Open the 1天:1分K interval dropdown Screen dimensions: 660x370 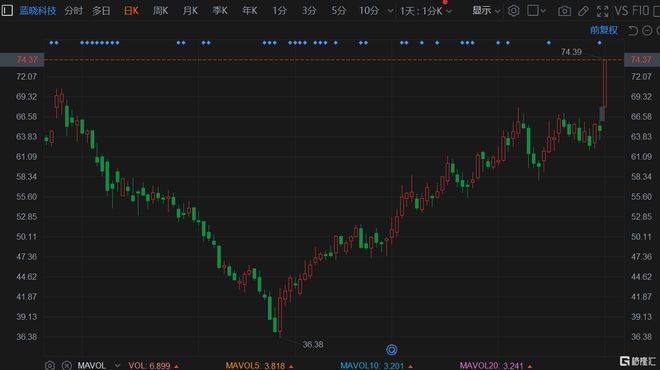point(426,11)
